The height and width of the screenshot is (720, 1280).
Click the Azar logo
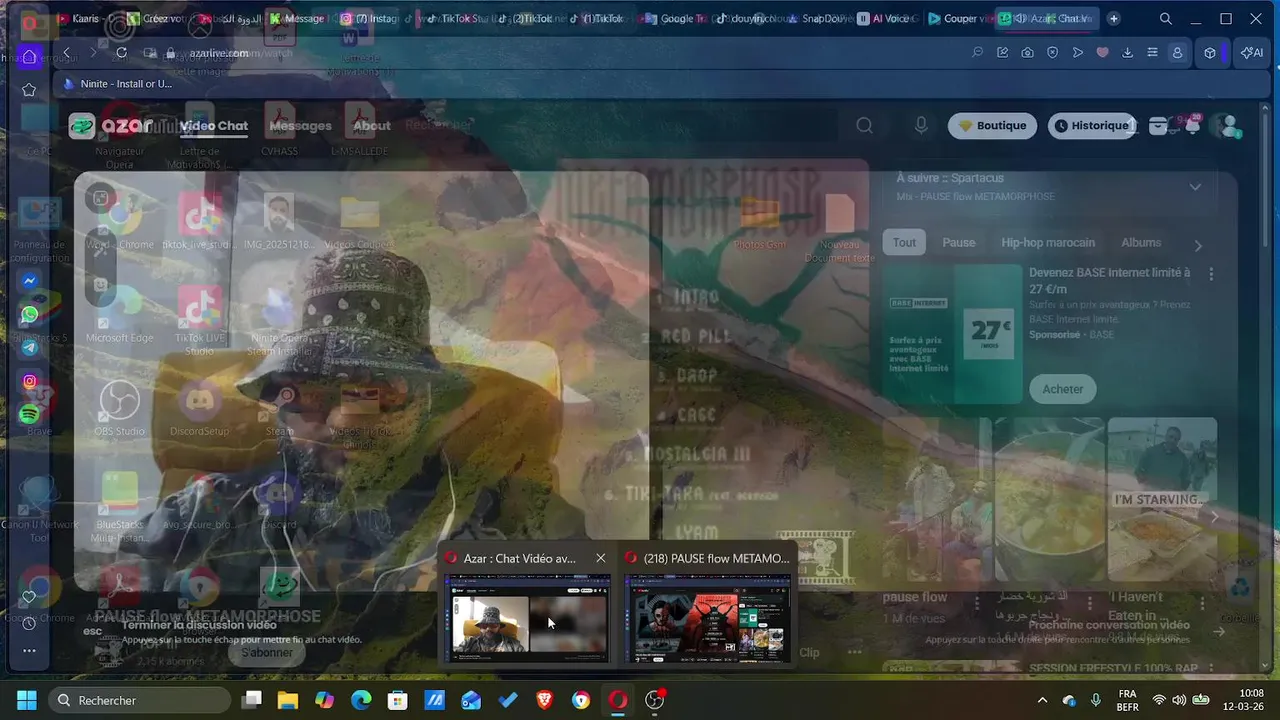point(110,126)
